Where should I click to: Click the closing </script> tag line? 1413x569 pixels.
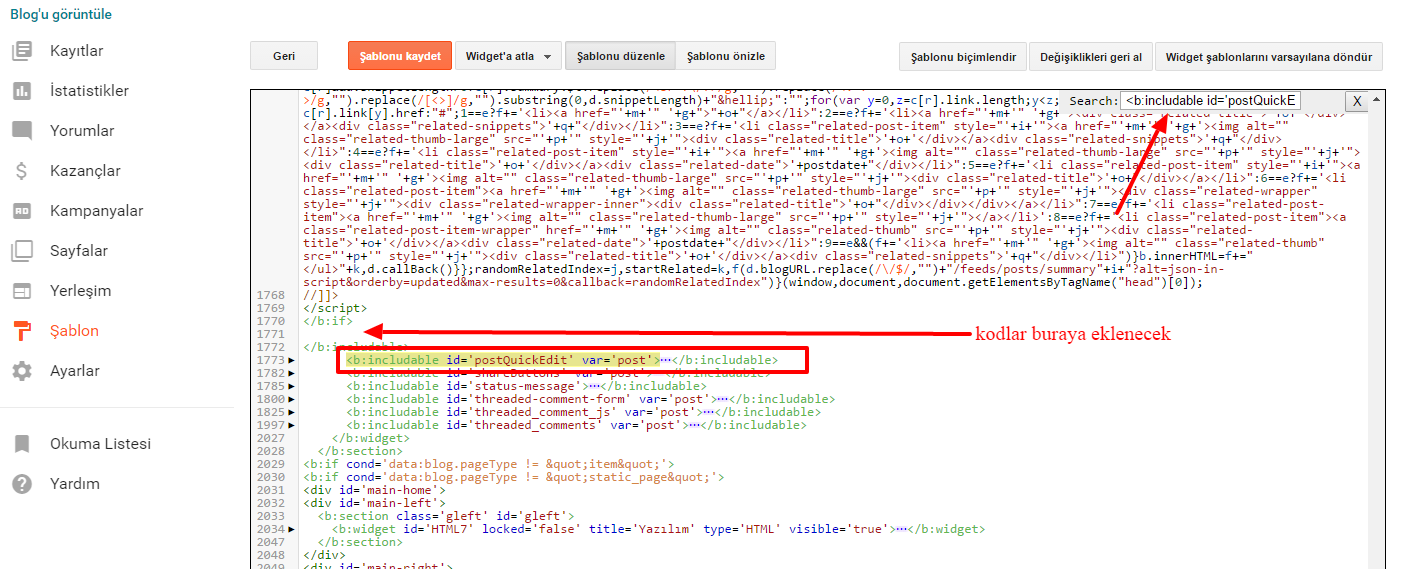click(x=335, y=308)
